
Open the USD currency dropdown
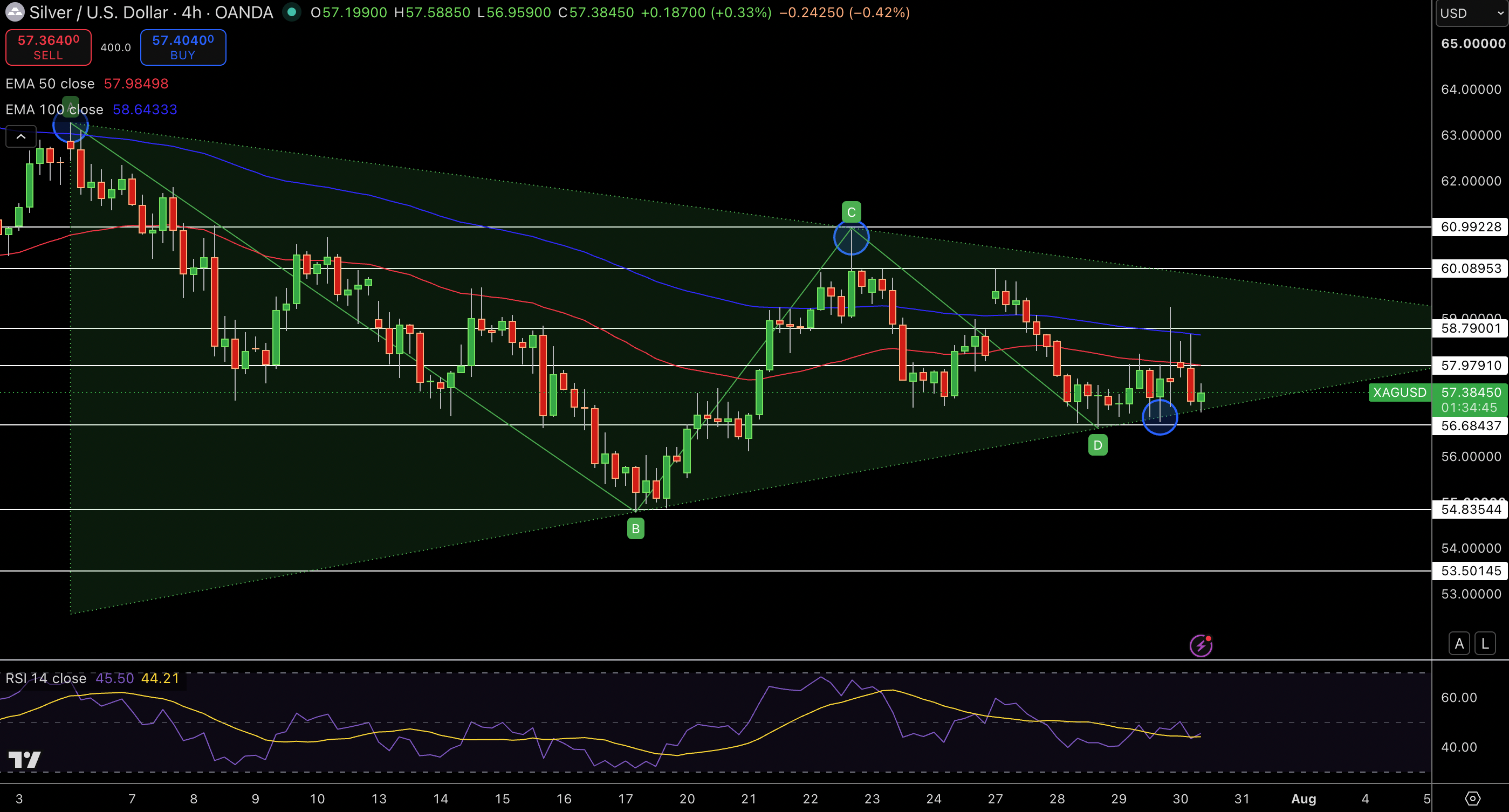click(1471, 13)
